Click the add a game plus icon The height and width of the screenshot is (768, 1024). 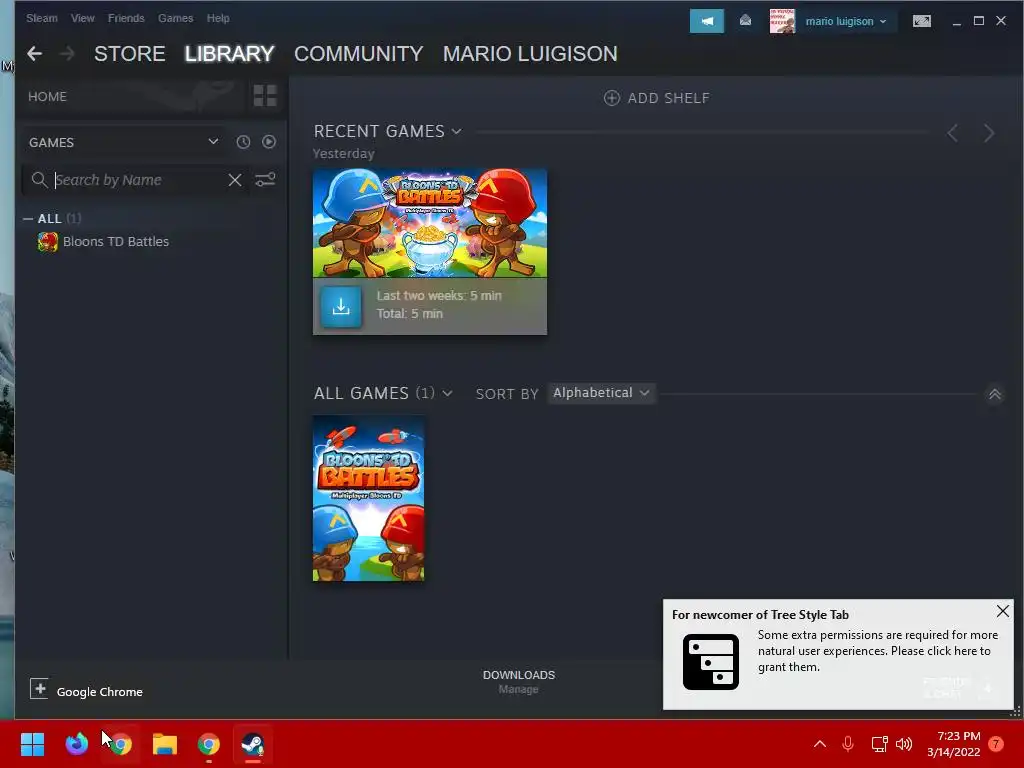39,688
